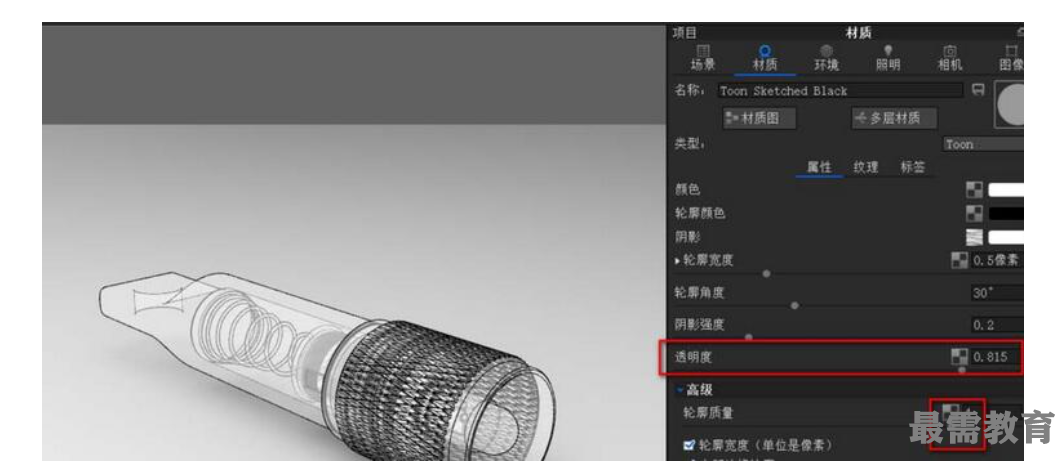Click the save-to-library icon beside the name
This screenshot has width=1061, height=467.
click(x=978, y=90)
